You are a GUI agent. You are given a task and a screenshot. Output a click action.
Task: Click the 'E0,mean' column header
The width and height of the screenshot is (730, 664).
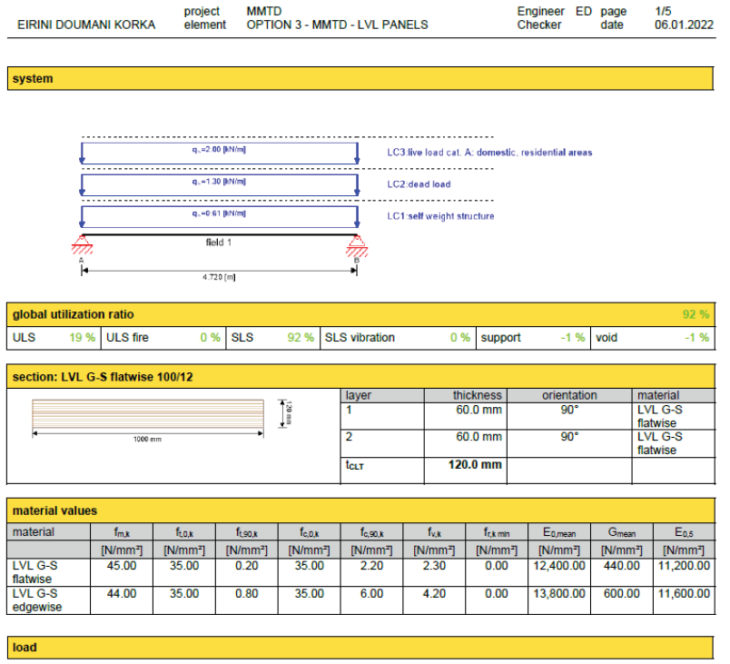[x=559, y=532]
